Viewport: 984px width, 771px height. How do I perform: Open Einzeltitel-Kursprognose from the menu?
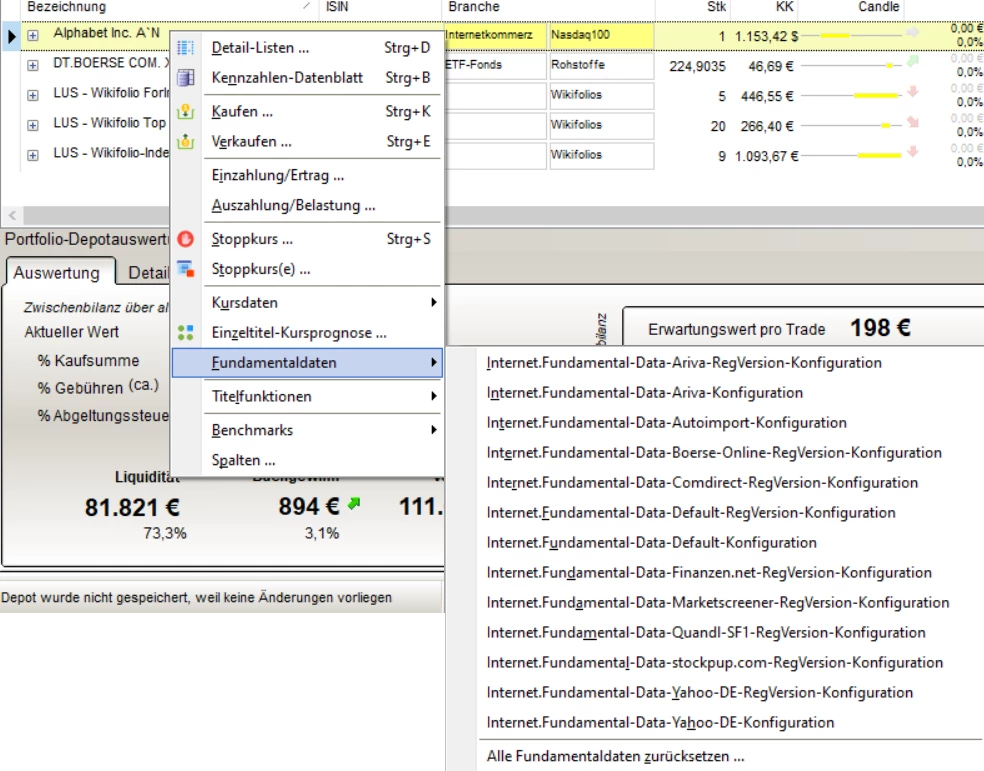(307, 332)
